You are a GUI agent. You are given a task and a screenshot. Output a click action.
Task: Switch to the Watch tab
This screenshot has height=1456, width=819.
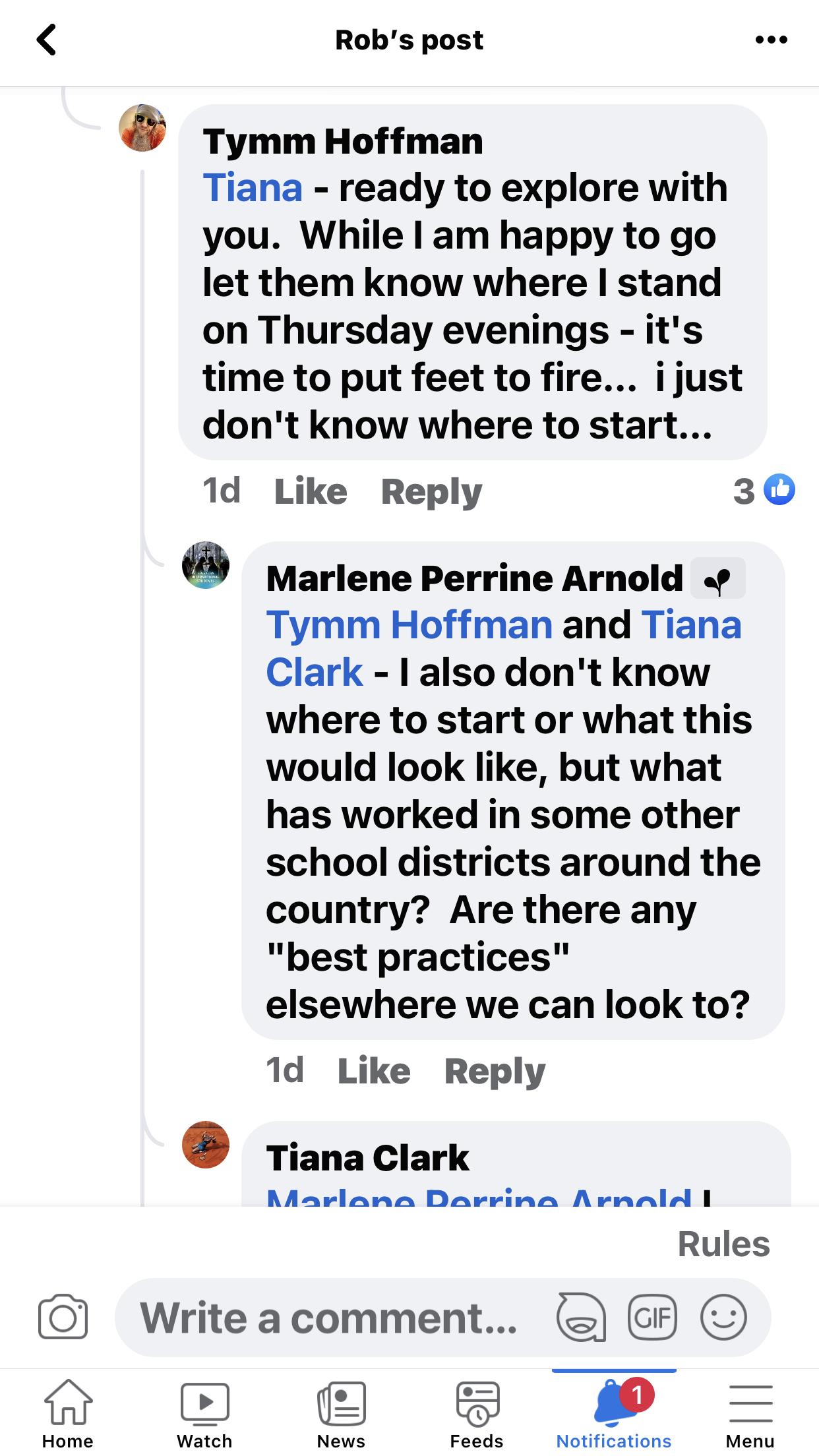204,1413
